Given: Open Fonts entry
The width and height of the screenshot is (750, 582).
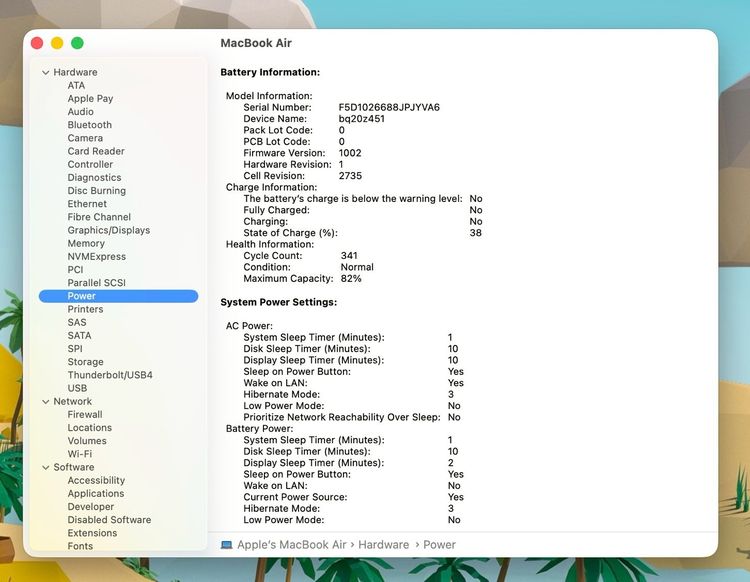Looking at the screenshot, I should point(80,546).
